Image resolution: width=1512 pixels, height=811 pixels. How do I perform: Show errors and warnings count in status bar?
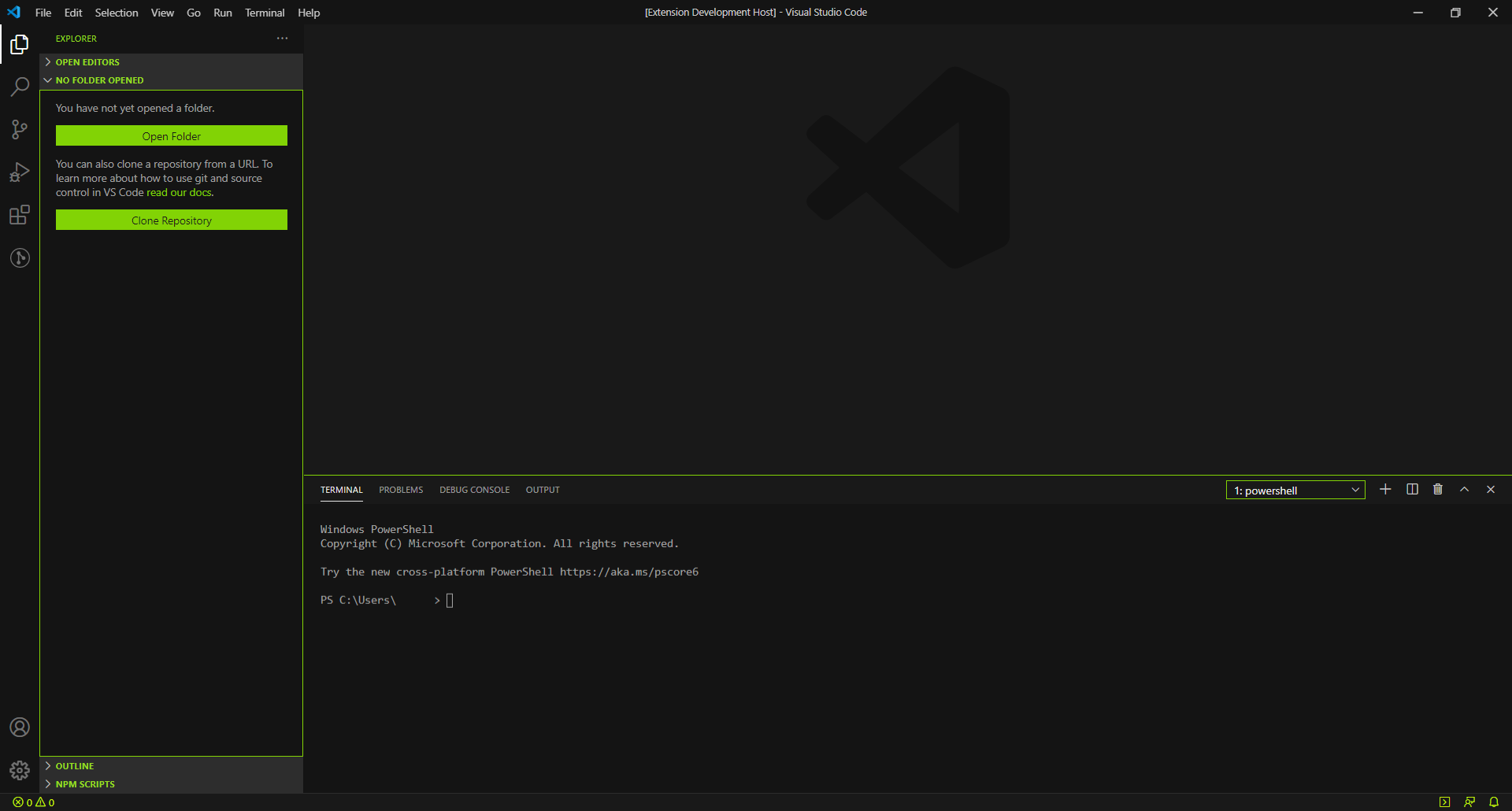(33, 802)
